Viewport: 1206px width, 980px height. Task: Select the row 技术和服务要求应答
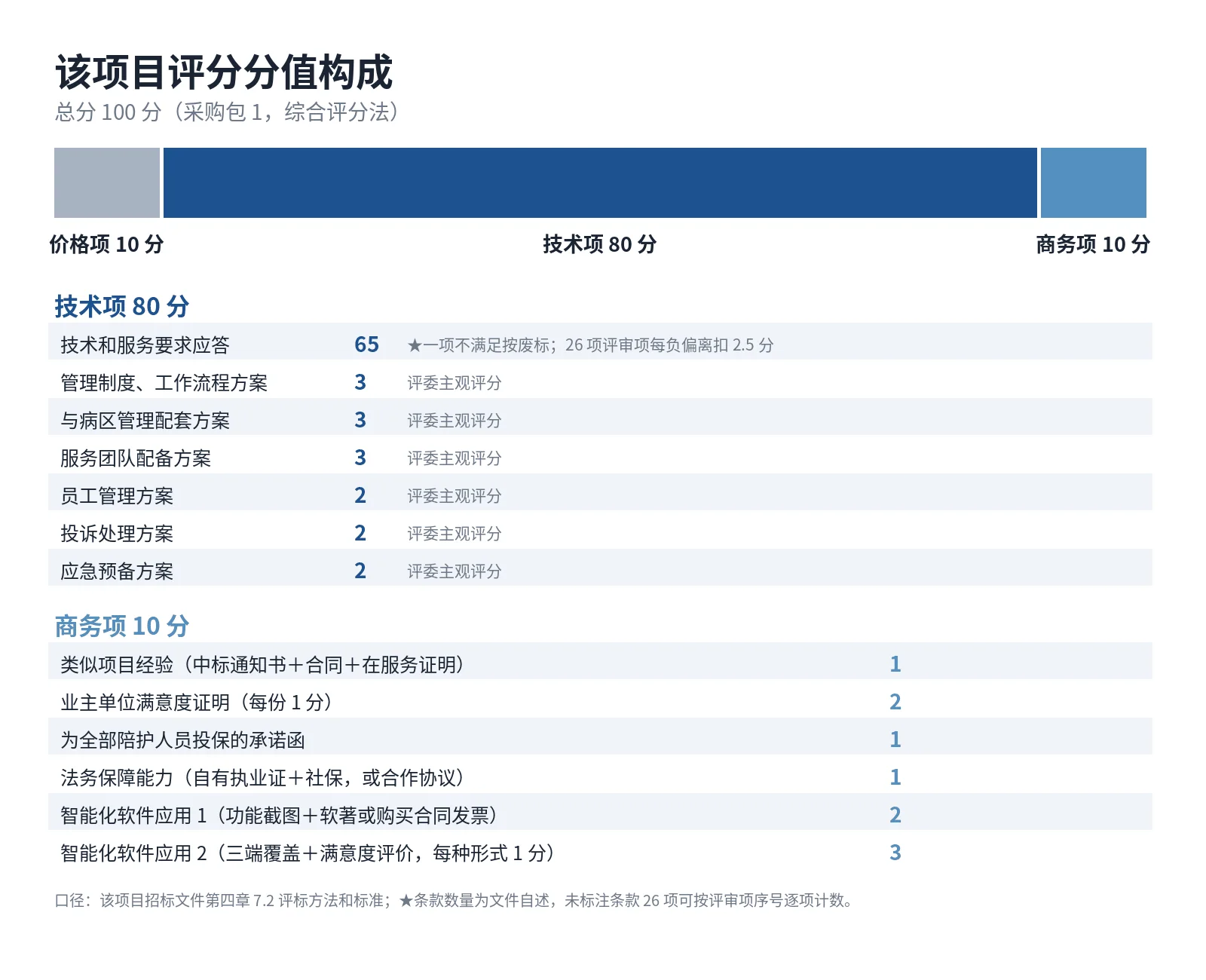(x=600, y=341)
